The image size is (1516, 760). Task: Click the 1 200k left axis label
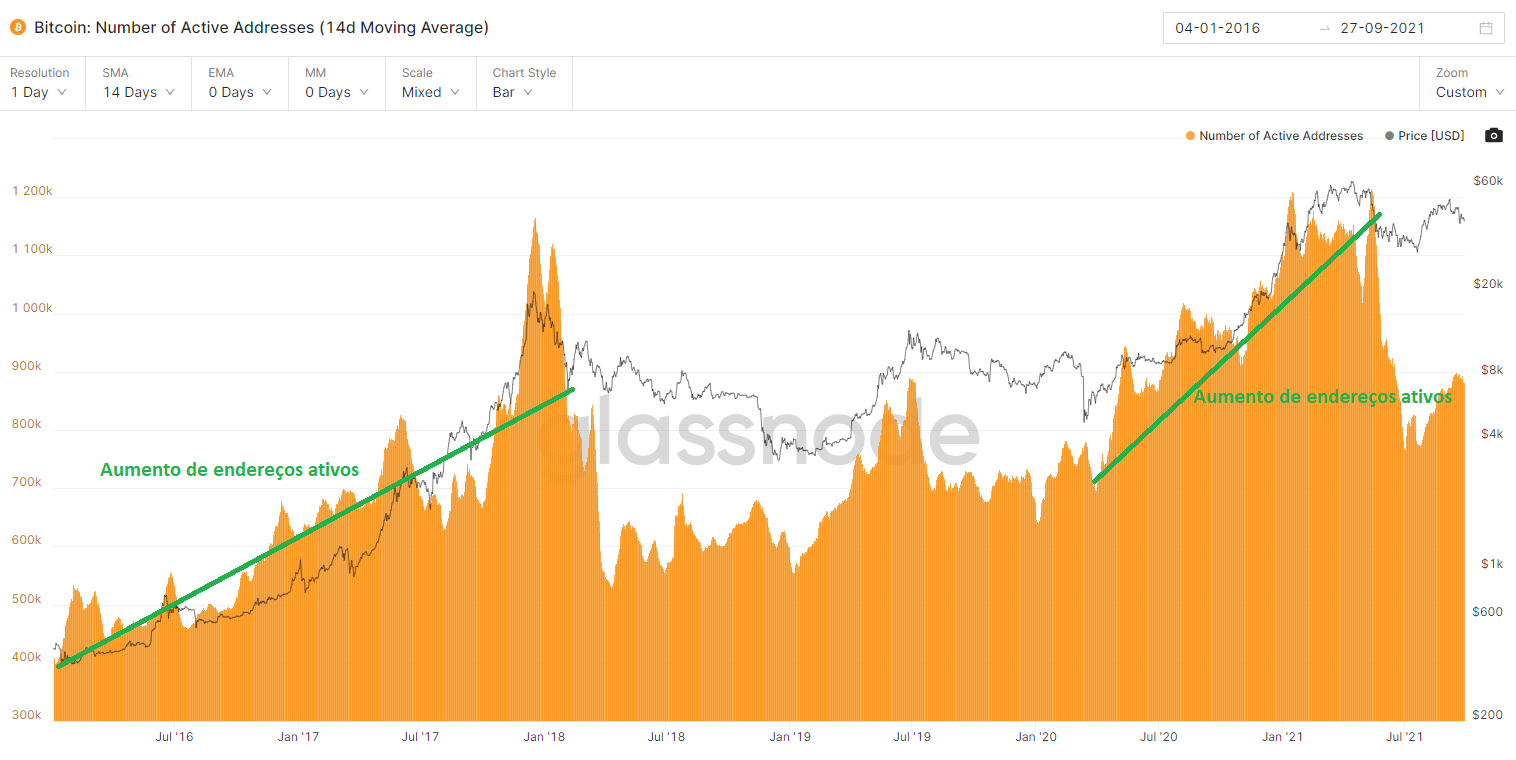[x=33, y=190]
